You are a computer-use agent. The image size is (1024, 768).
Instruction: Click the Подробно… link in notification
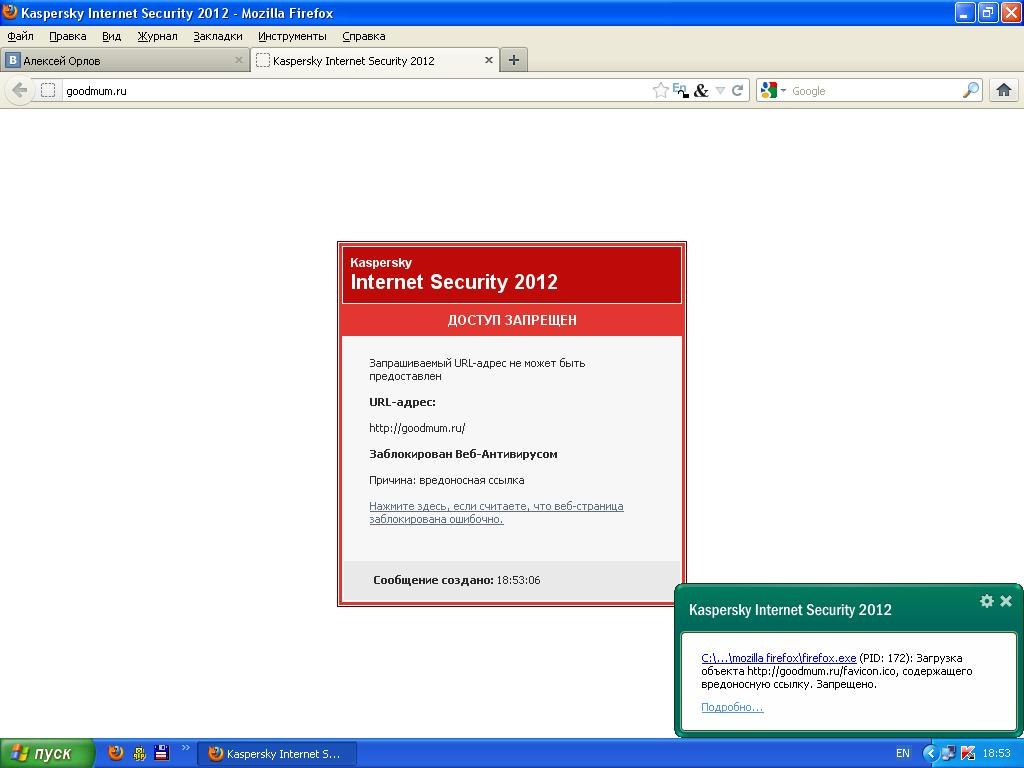(732, 707)
